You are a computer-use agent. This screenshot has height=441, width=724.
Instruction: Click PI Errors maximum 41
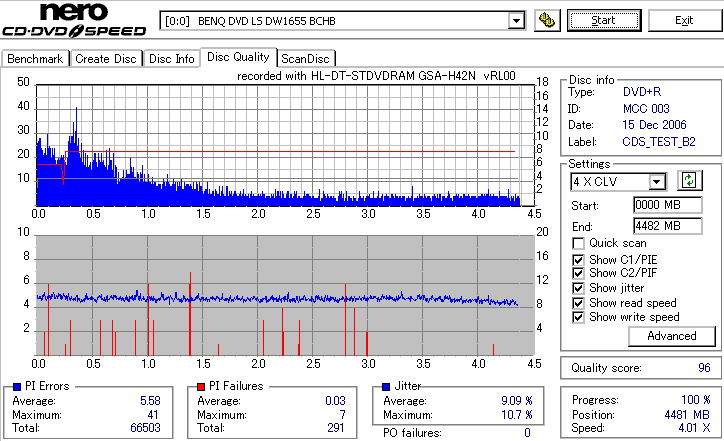click(153, 415)
